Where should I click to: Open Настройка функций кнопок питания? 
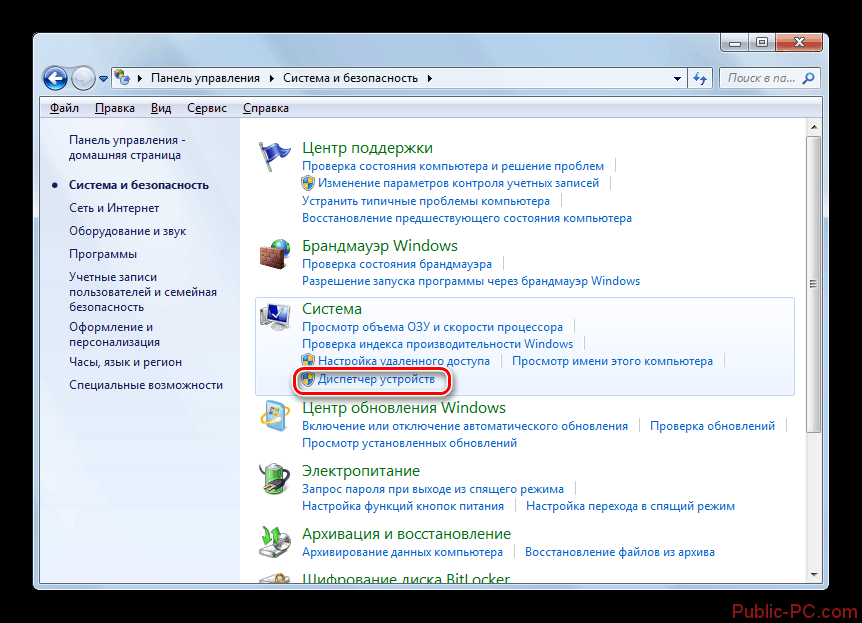403,506
